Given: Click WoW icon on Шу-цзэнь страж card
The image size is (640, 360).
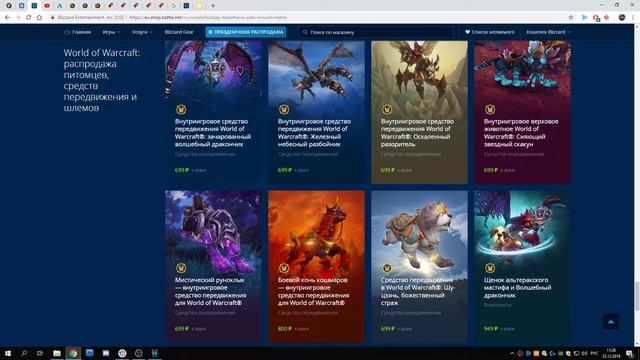Looking at the screenshot, I should [x=387, y=268].
